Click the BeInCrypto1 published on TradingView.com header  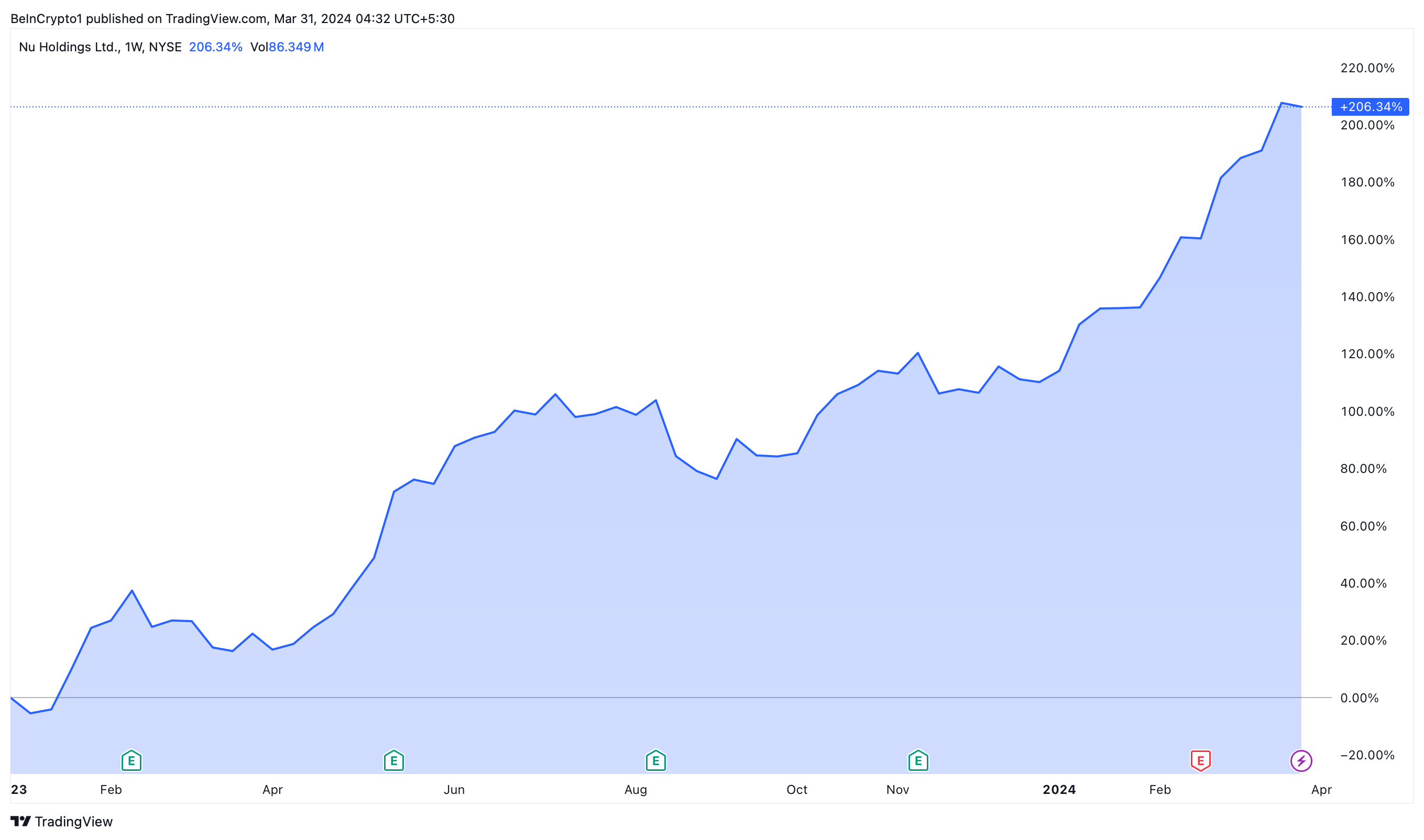232,19
